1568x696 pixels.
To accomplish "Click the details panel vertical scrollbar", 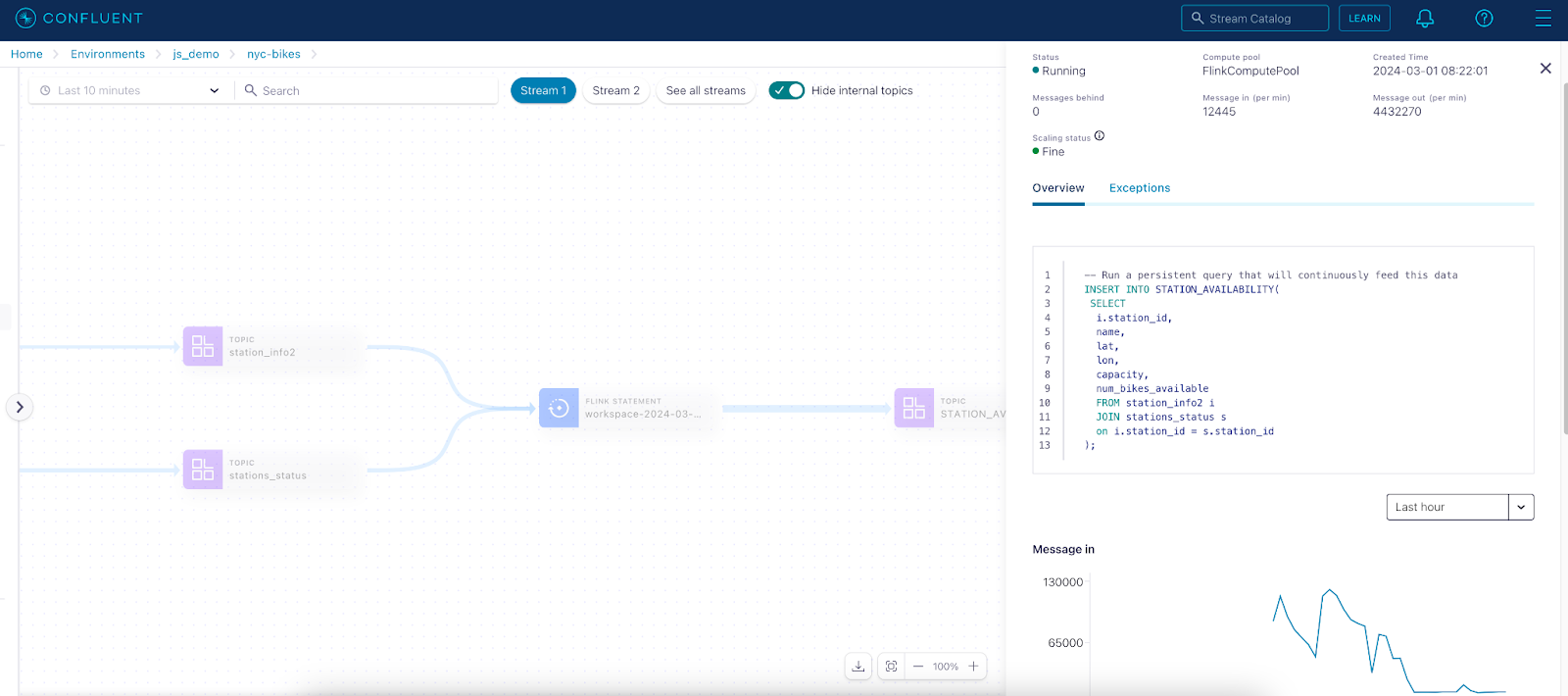I will (x=1564, y=260).
